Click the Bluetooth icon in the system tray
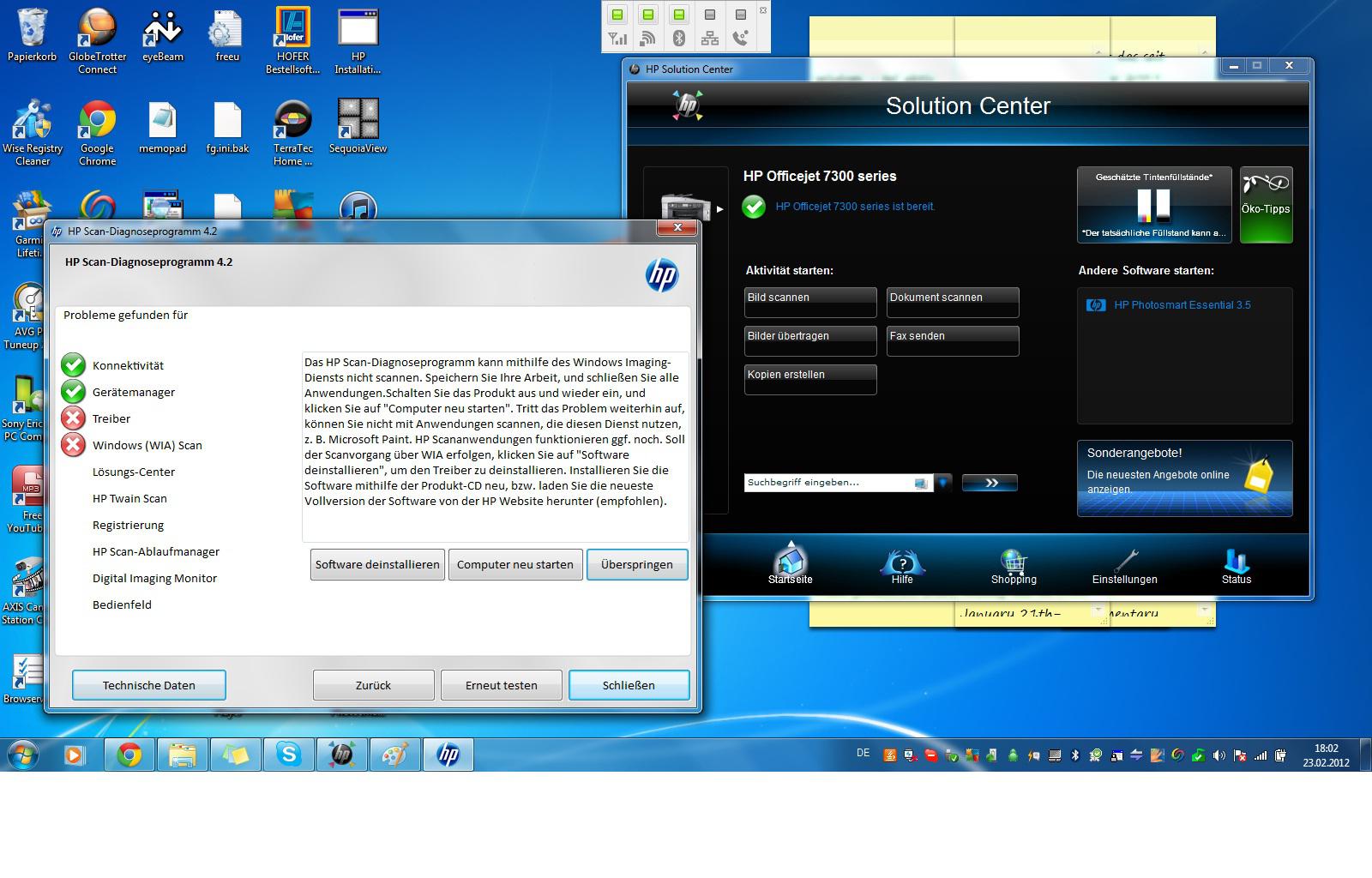 coord(1074,755)
